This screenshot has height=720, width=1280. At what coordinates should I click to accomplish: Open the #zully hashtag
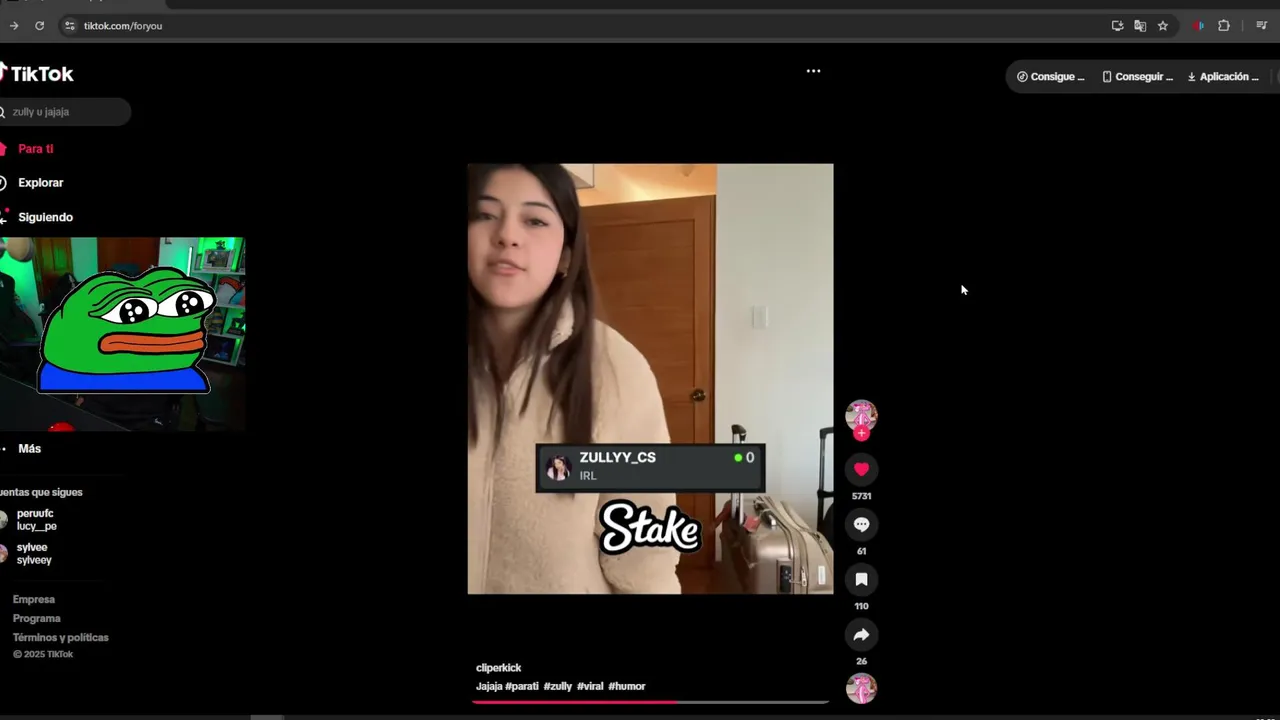[558, 686]
